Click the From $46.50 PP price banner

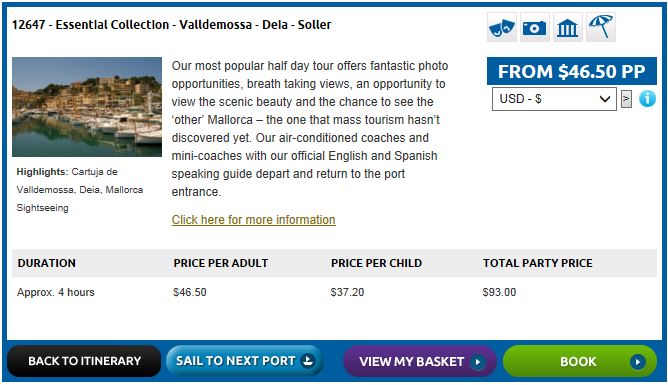(x=572, y=71)
